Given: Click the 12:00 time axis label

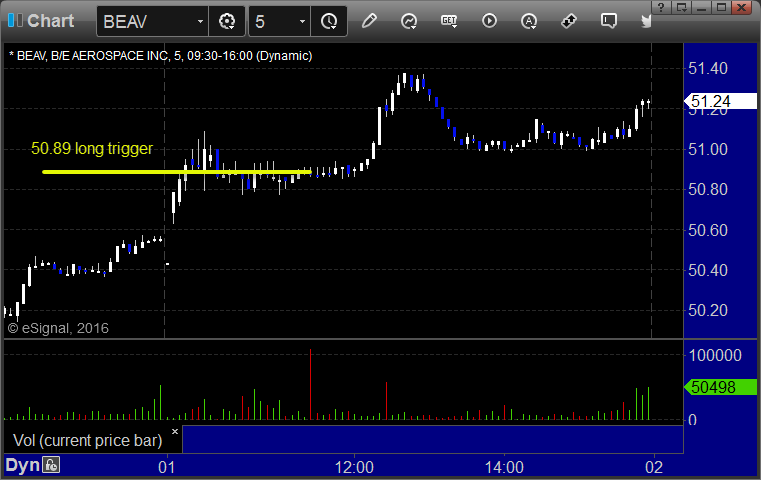Looking at the screenshot, I should [354, 467].
